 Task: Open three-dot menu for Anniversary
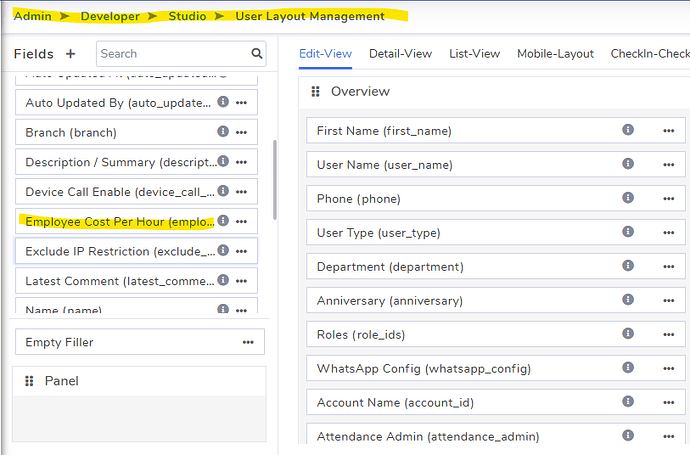pyautogui.click(x=668, y=301)
